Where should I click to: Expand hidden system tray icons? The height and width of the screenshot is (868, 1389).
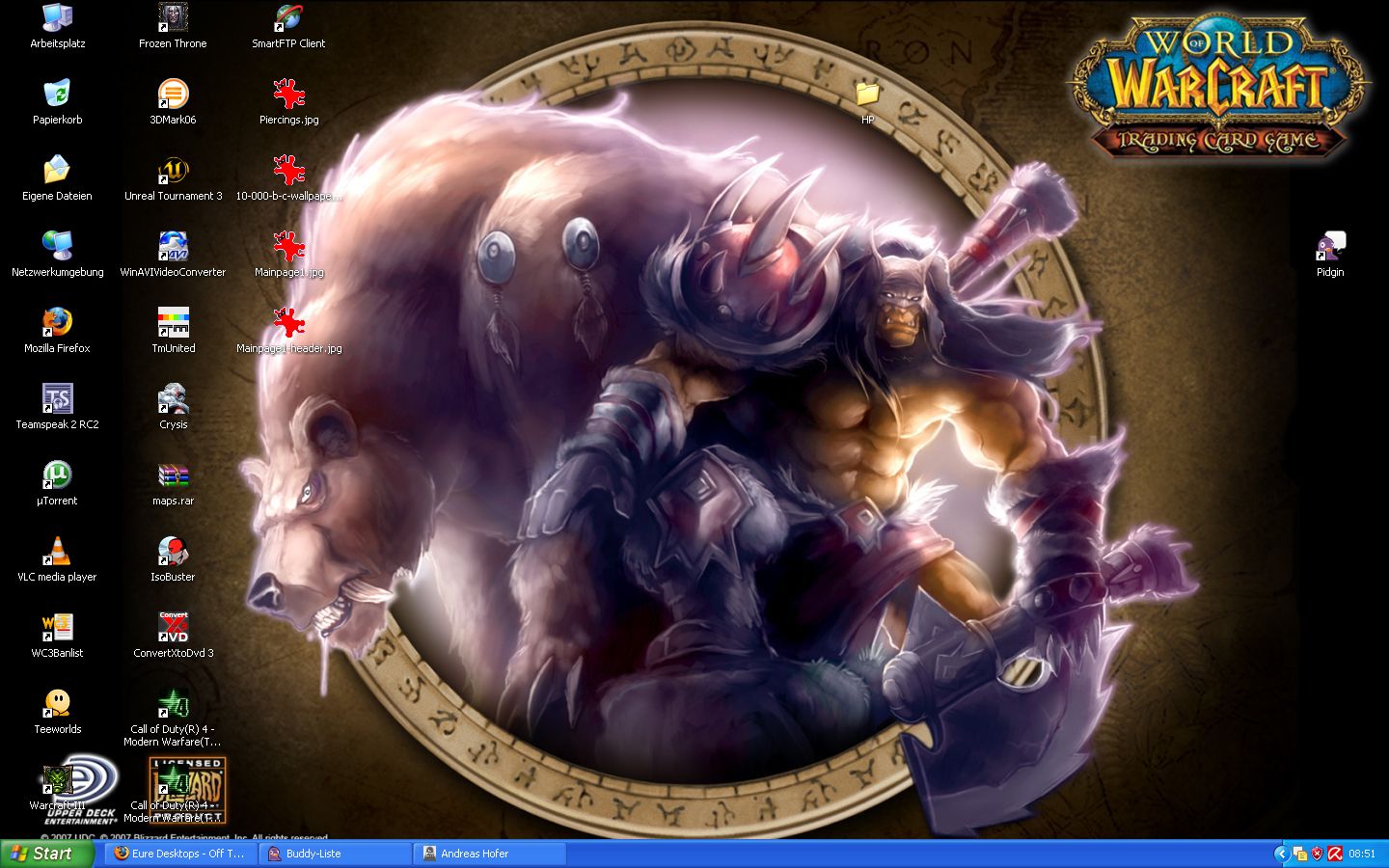click(1281, 854)
